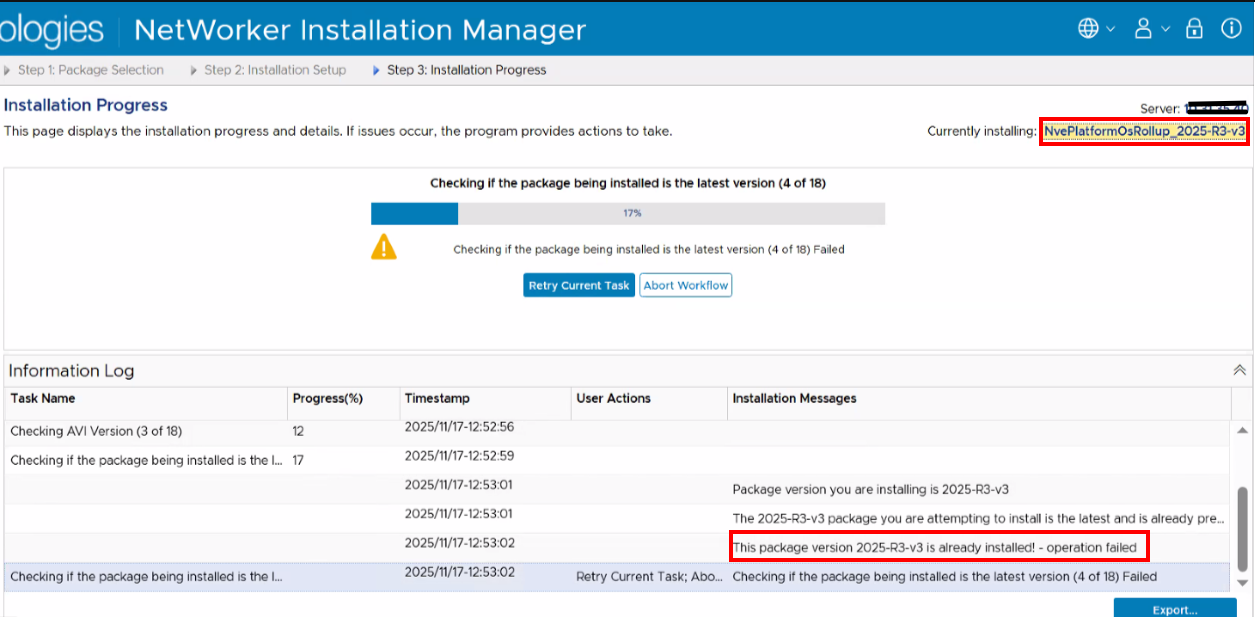The image size is (1255, 617).
Task: Click the Retry Current Task button
Action: 578,285
